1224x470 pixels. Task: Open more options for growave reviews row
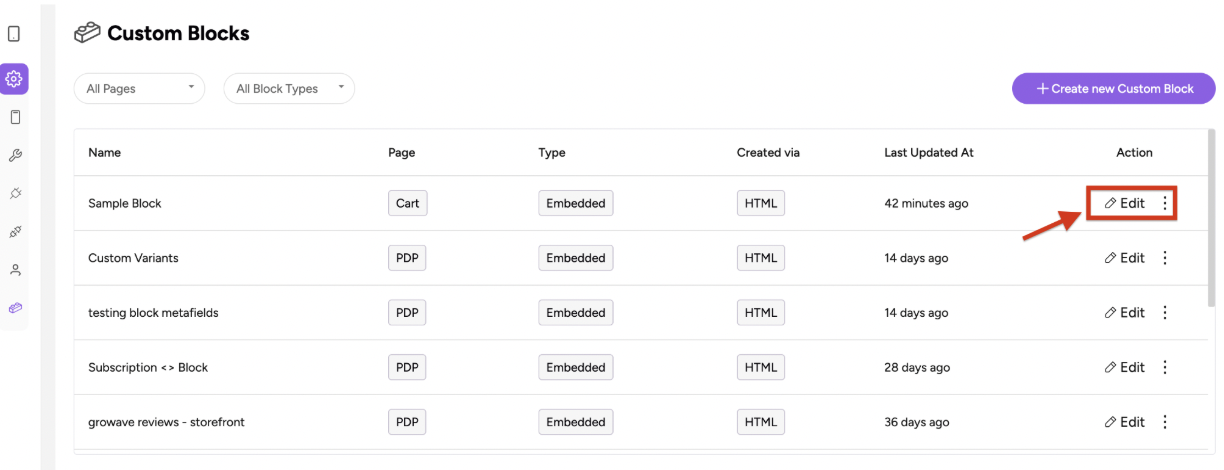point(1165,422)
